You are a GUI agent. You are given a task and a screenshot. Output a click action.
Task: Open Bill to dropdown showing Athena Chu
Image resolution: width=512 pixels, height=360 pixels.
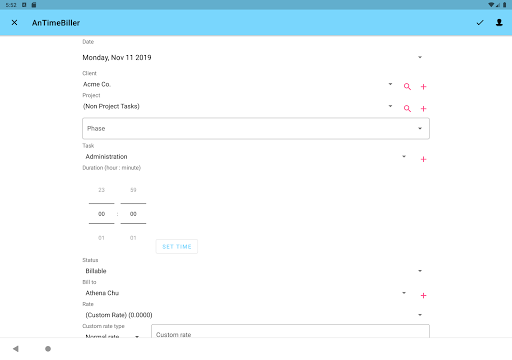246,293
